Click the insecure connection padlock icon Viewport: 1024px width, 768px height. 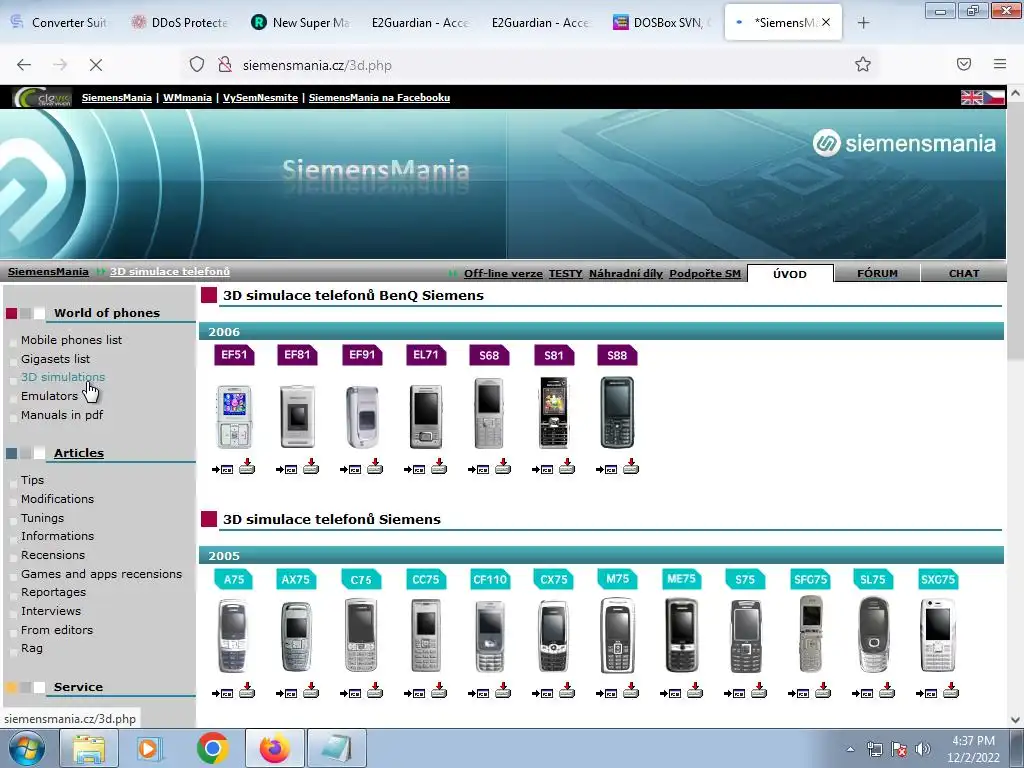pyautogui.click(x=225, y=65)
